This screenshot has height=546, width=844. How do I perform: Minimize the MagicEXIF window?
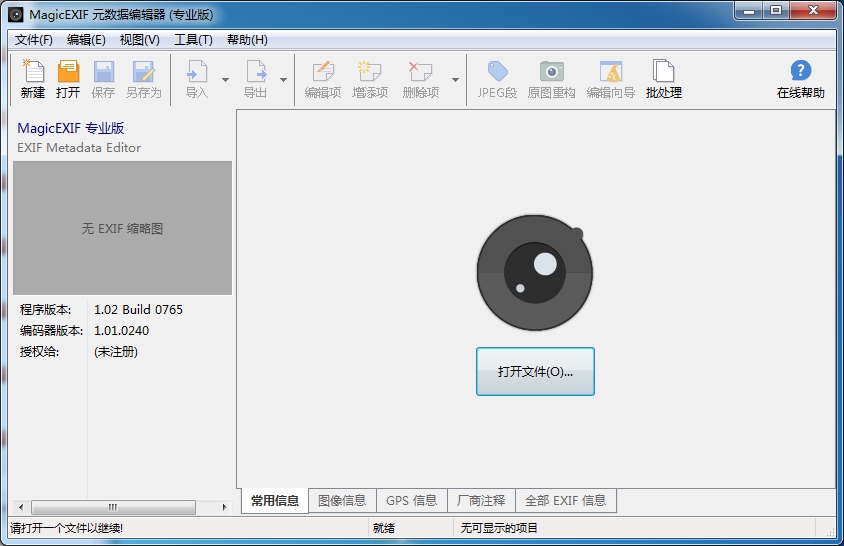pyautogui.click(x=749, y=10)
